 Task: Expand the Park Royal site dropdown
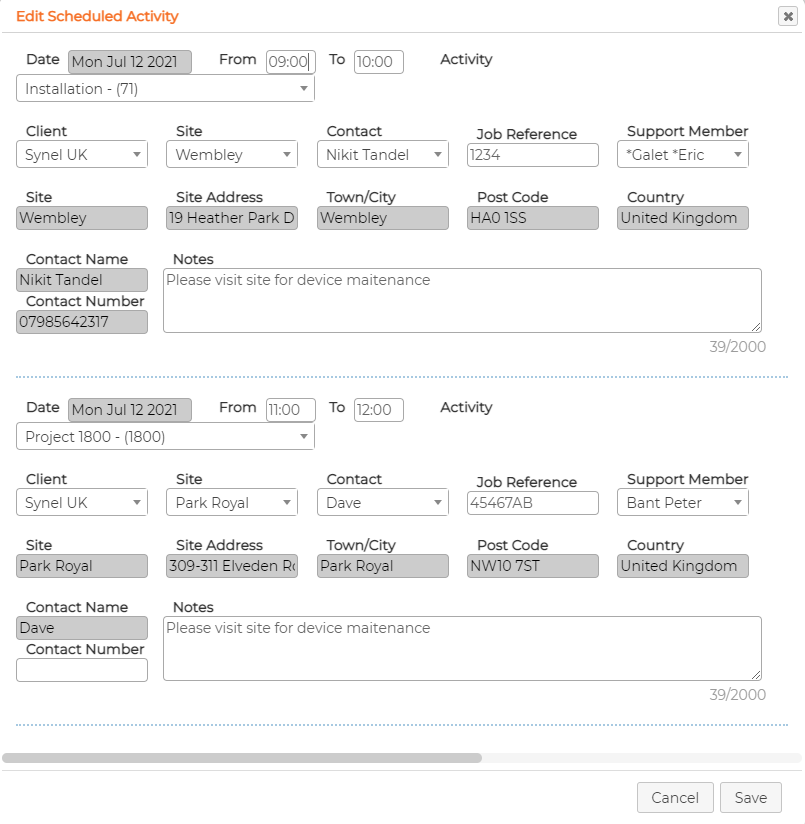coord(232,502)
